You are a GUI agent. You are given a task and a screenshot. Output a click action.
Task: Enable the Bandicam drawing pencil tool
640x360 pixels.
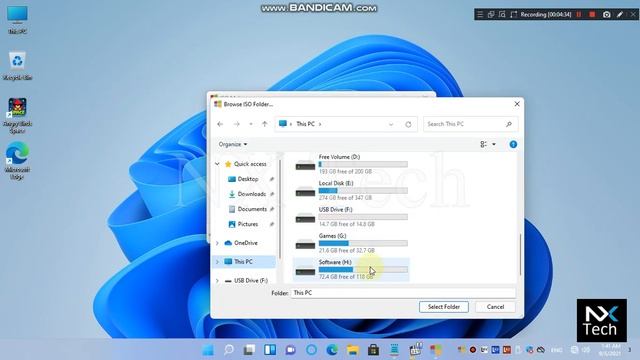[x=620, y=15]
